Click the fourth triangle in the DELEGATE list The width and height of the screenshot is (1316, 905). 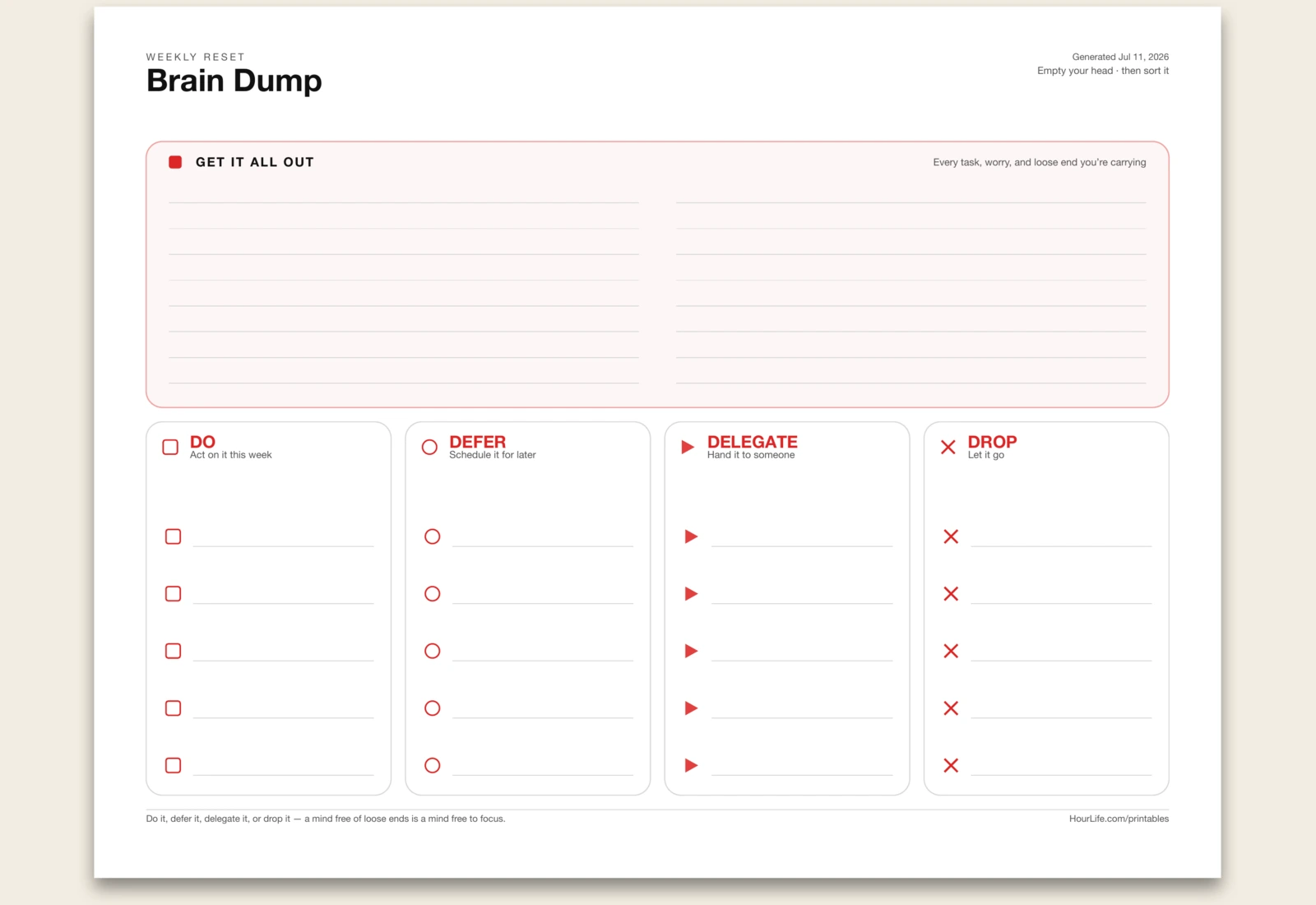coord(691,708)
